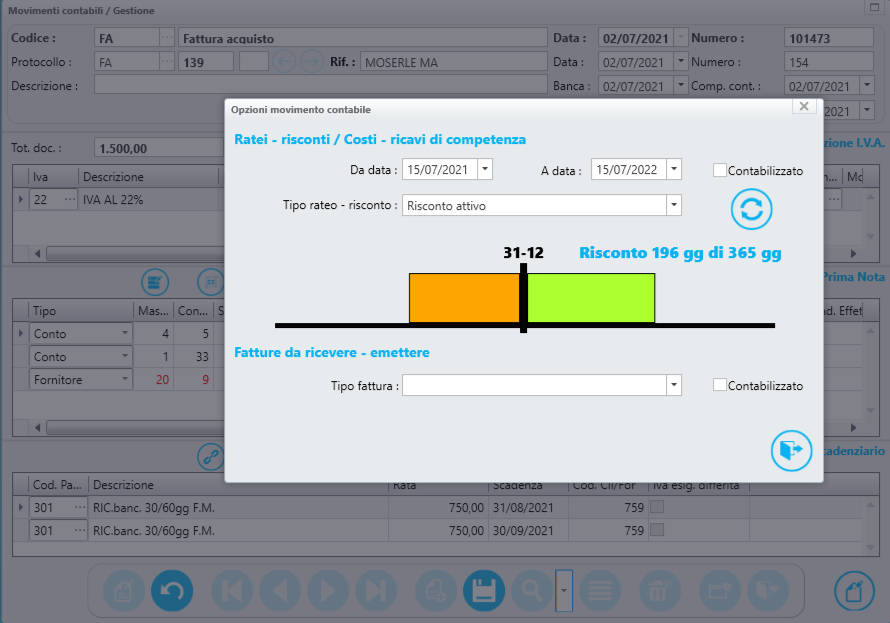
Task: Click the exit door icon in the Opzioni dialog
Action: [x=791, y=451]
